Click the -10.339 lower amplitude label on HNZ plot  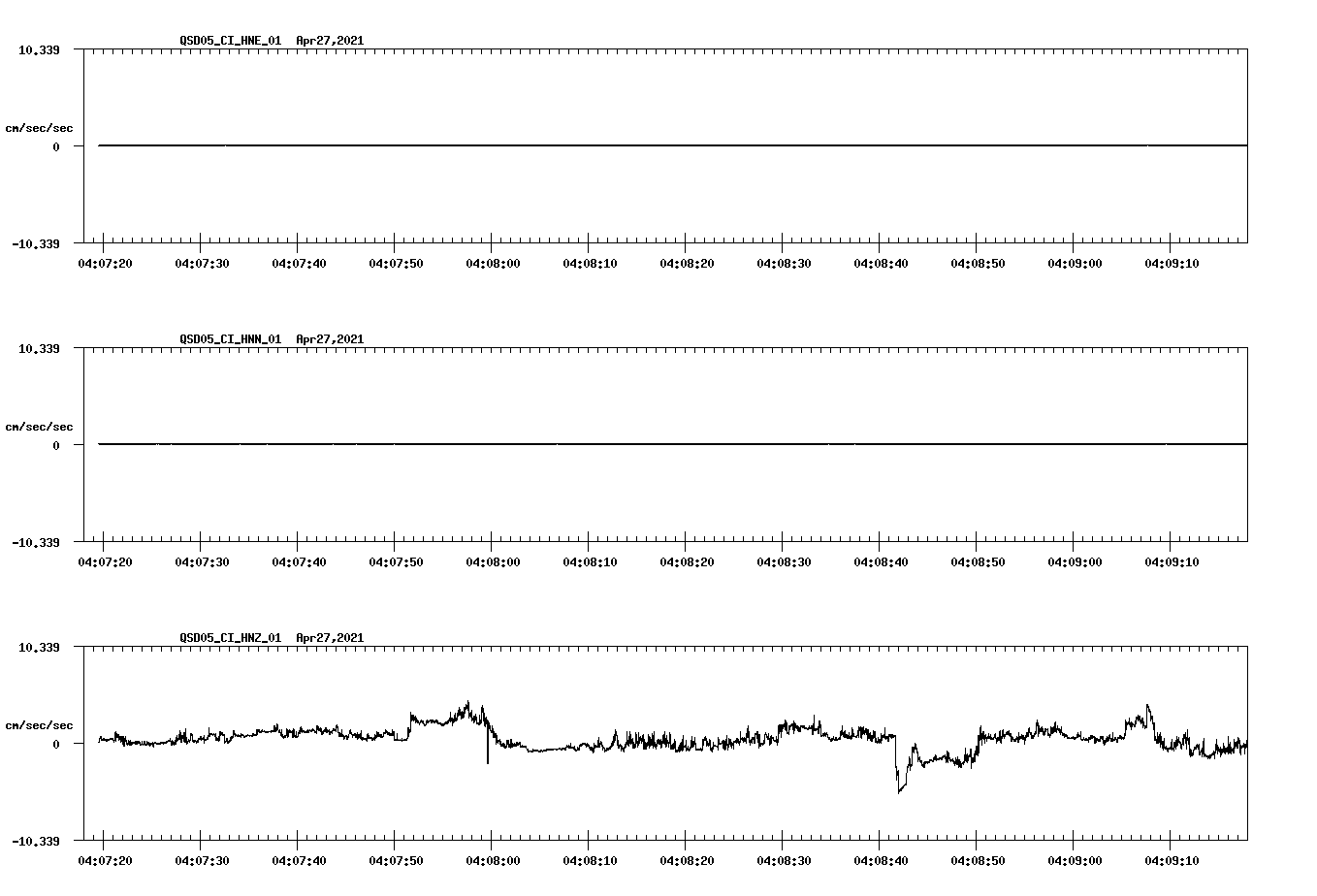37,841
